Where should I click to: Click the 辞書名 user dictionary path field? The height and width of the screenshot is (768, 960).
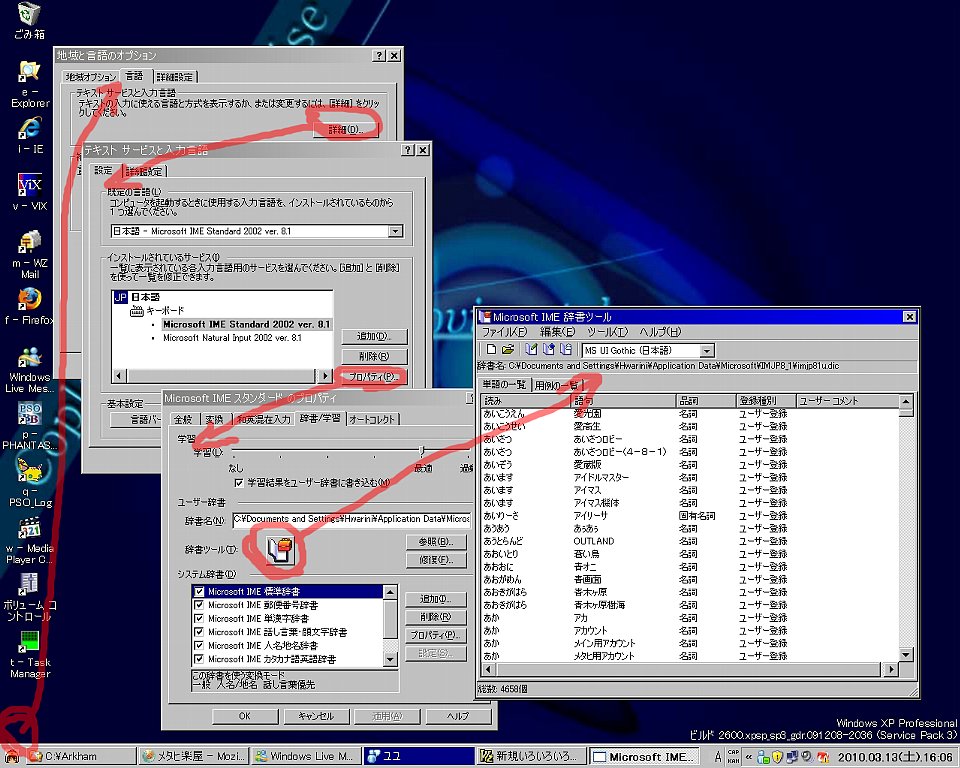pyautogui.click(x=351, y=519)
